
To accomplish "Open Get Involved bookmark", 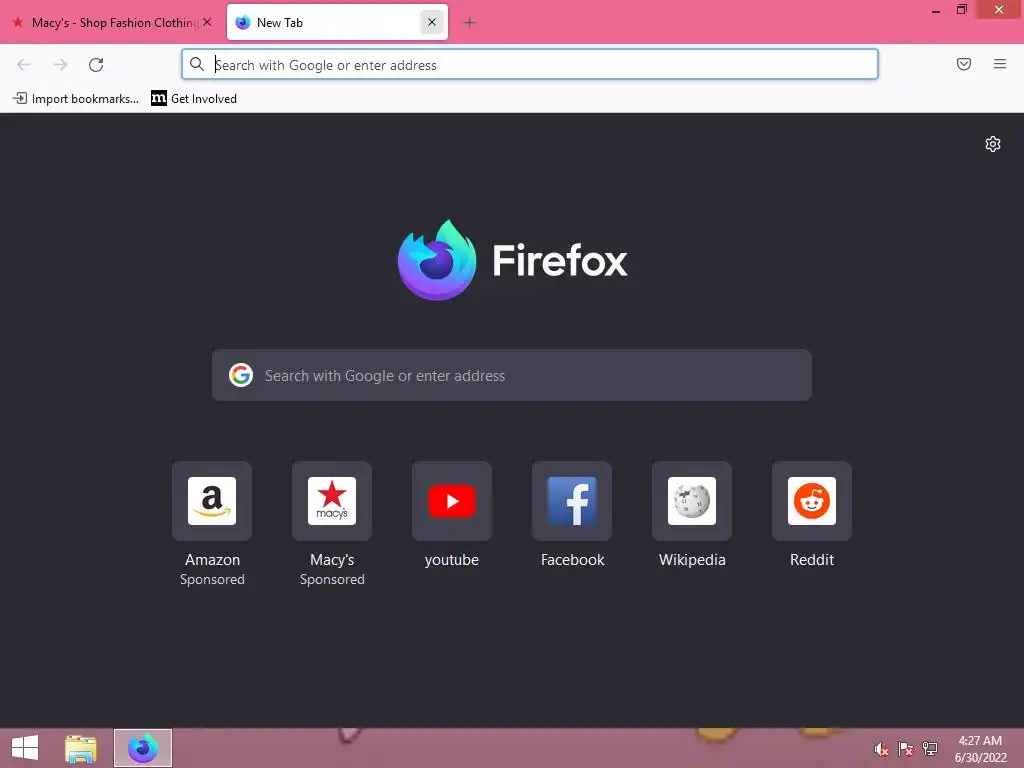I will [194, 99].
